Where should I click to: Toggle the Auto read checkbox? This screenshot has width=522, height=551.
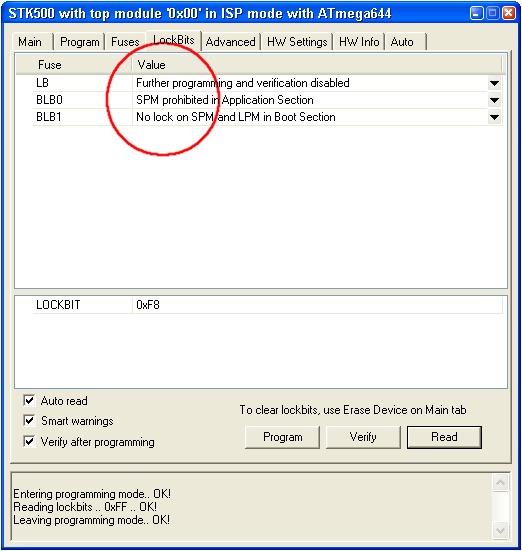[x=29, y=400]
